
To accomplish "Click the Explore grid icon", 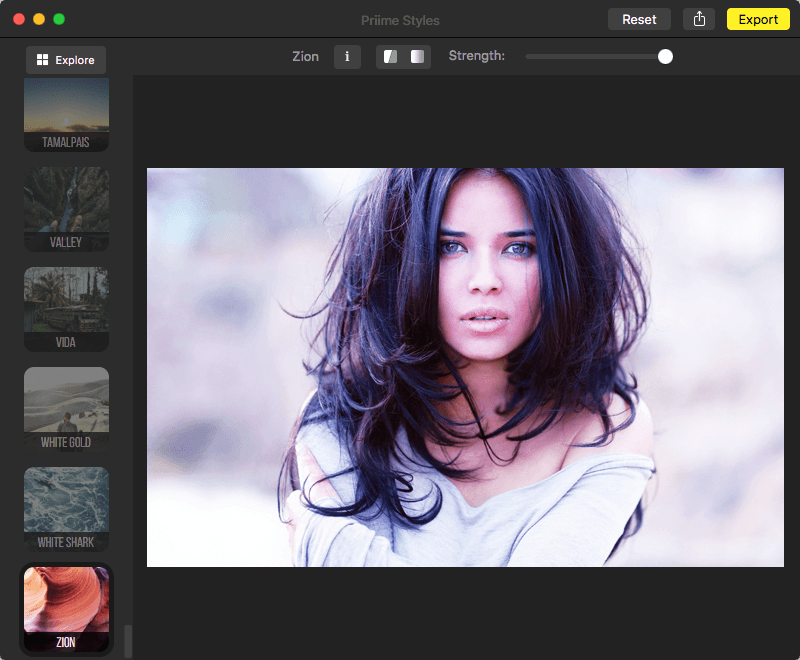I will pos(42,60).
